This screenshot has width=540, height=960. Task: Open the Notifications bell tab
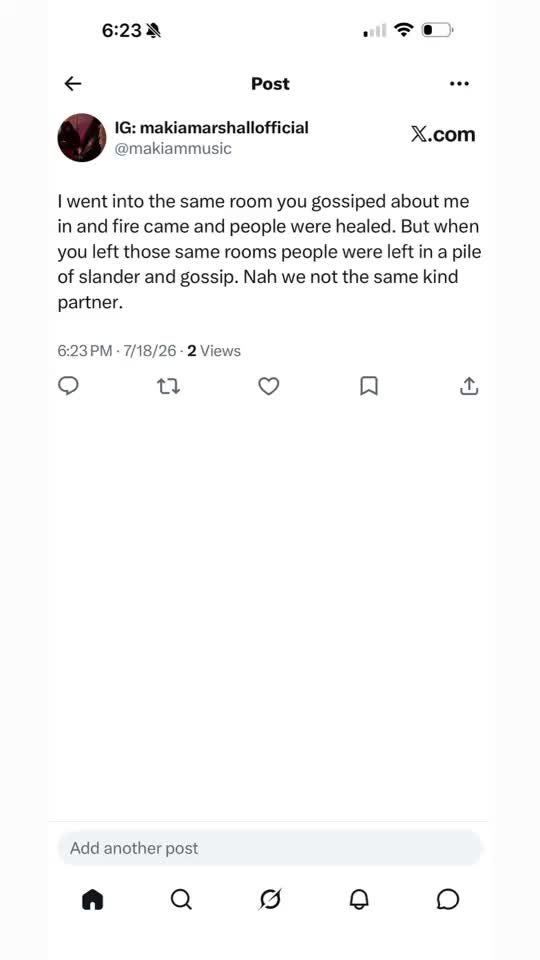point(359,899)
